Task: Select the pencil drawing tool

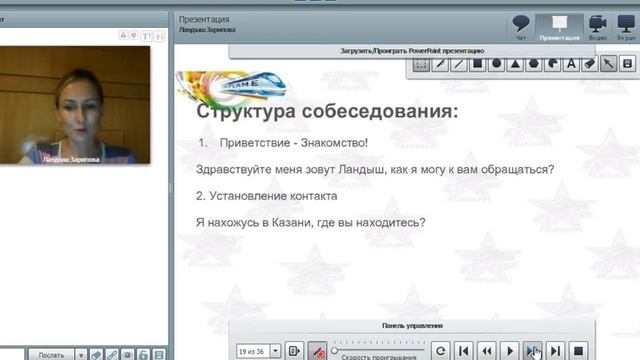Action: (x=440, y=64)
